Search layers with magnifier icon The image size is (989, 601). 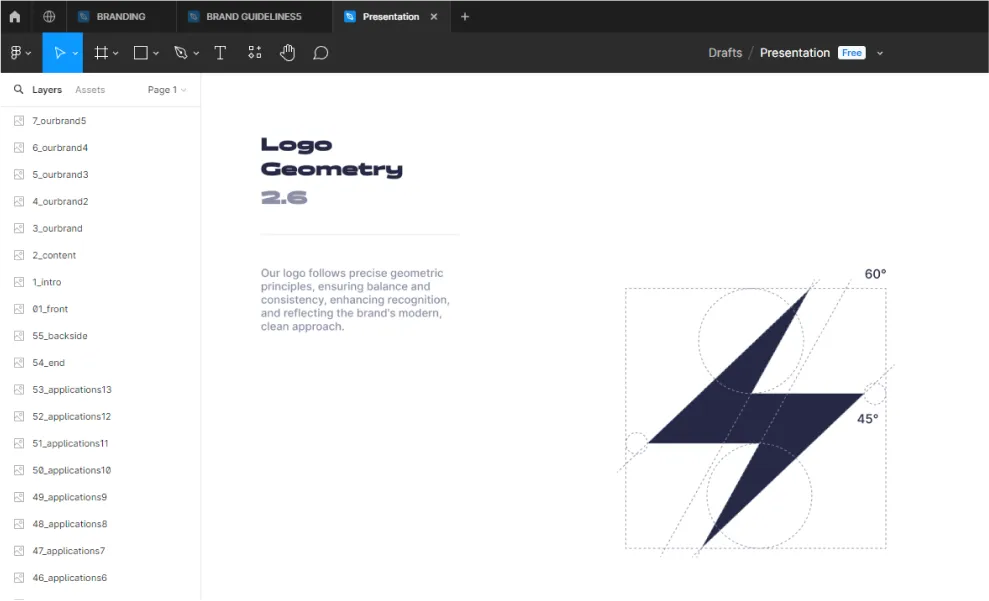click(18, 90)
